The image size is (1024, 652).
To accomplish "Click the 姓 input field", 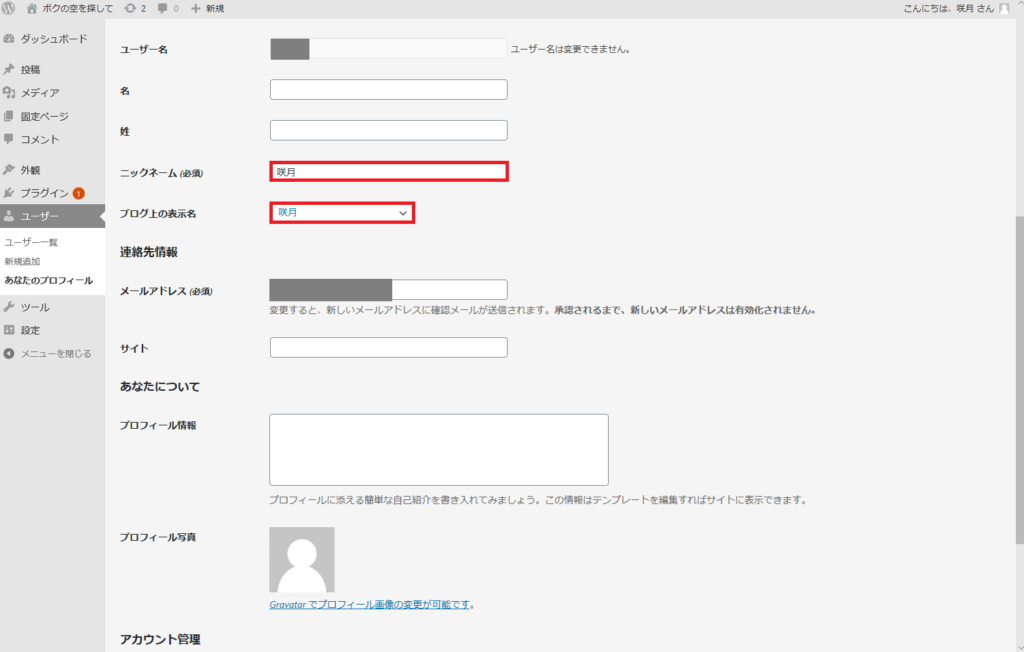I will point(389,130).
